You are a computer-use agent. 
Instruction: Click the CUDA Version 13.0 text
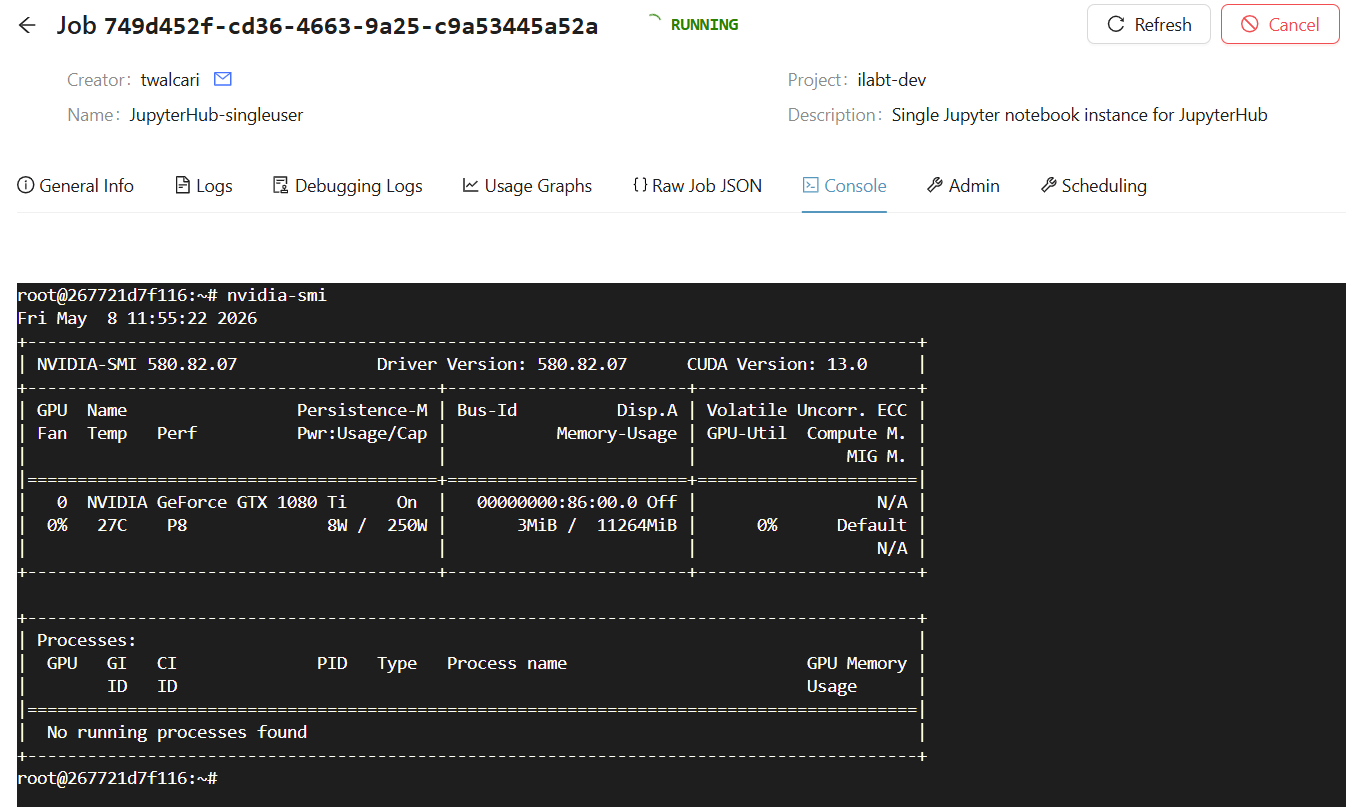pos(777,364)
